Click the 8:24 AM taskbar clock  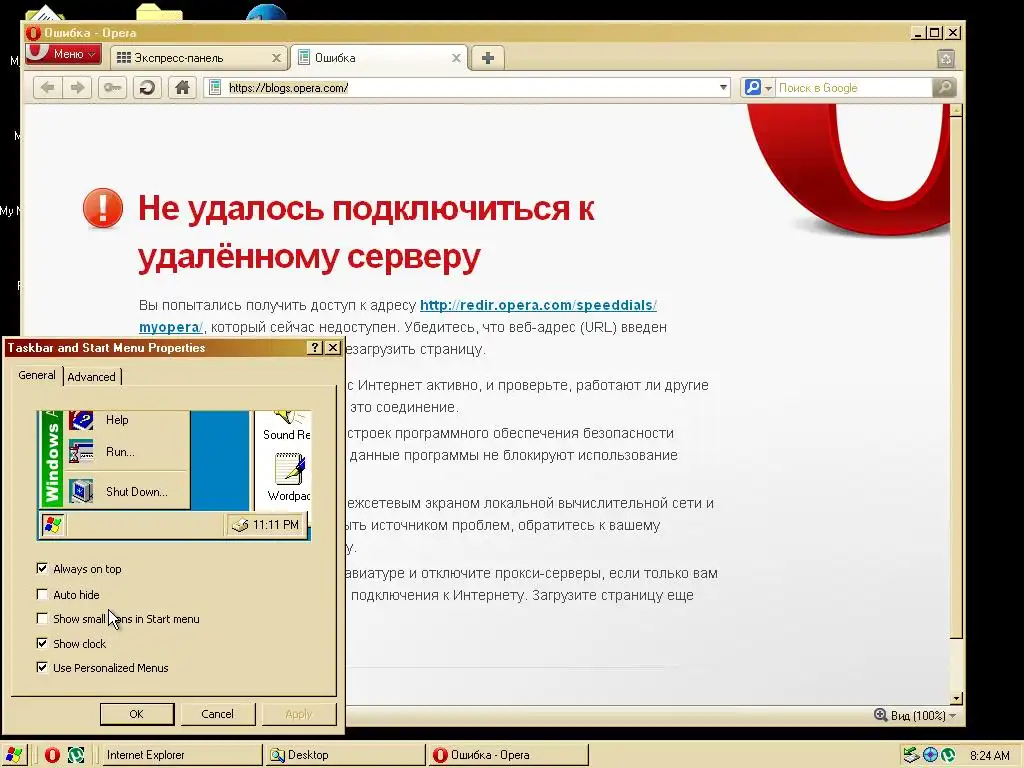[989, 756]
